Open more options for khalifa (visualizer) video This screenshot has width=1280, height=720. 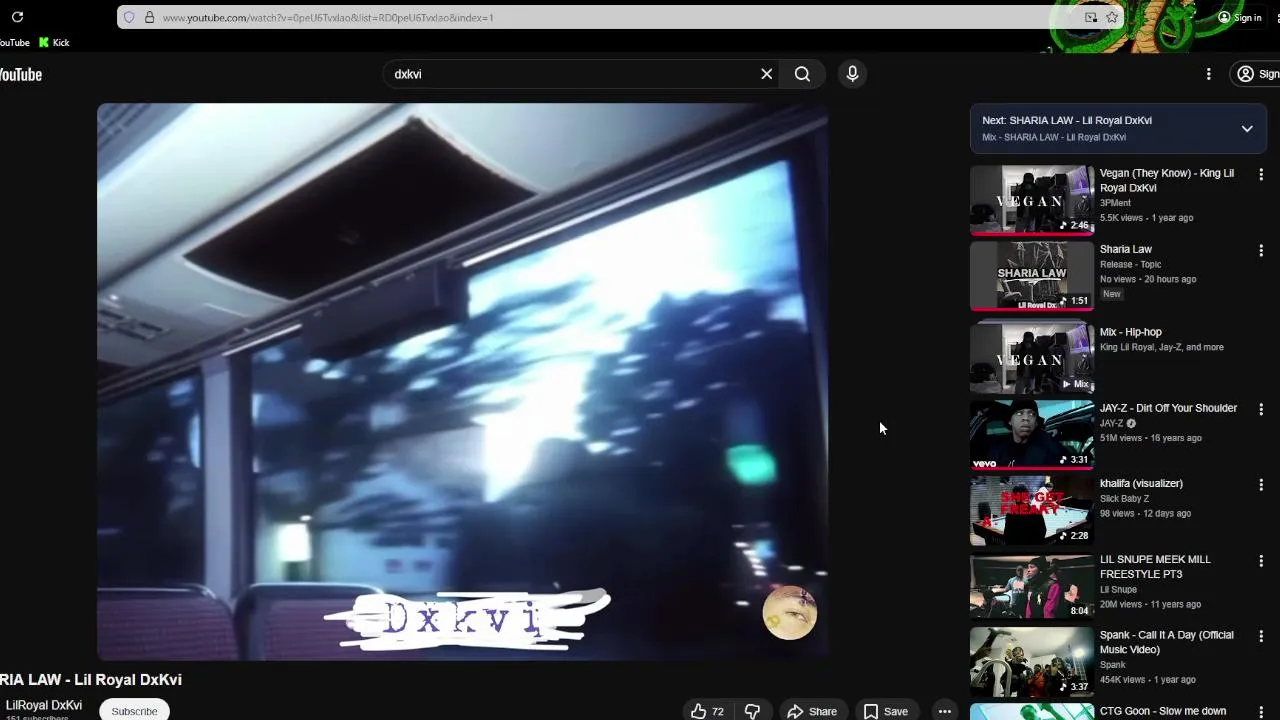1261,484
